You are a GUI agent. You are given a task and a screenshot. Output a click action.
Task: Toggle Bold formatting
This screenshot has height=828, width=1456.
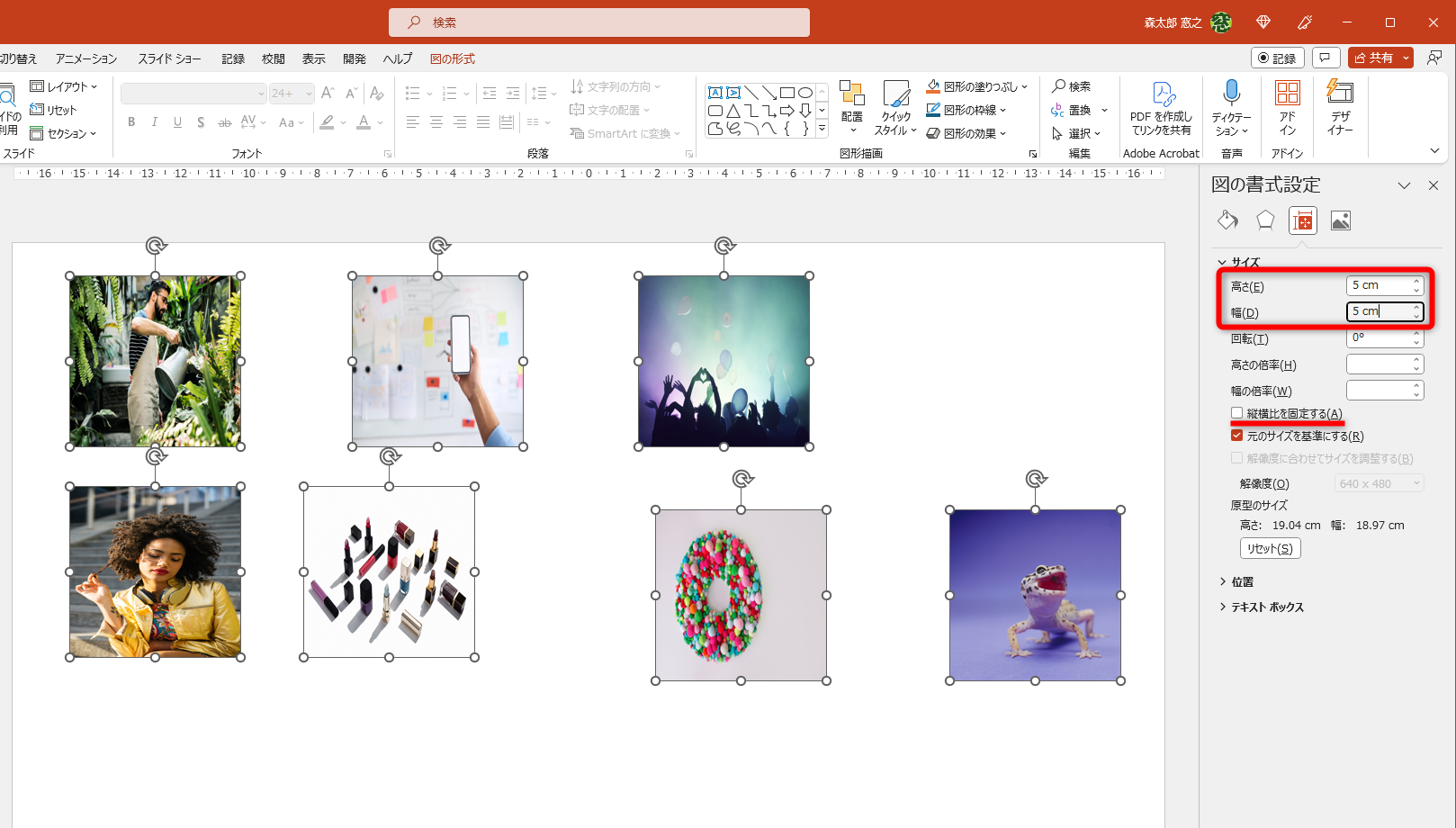click(131, 122)
